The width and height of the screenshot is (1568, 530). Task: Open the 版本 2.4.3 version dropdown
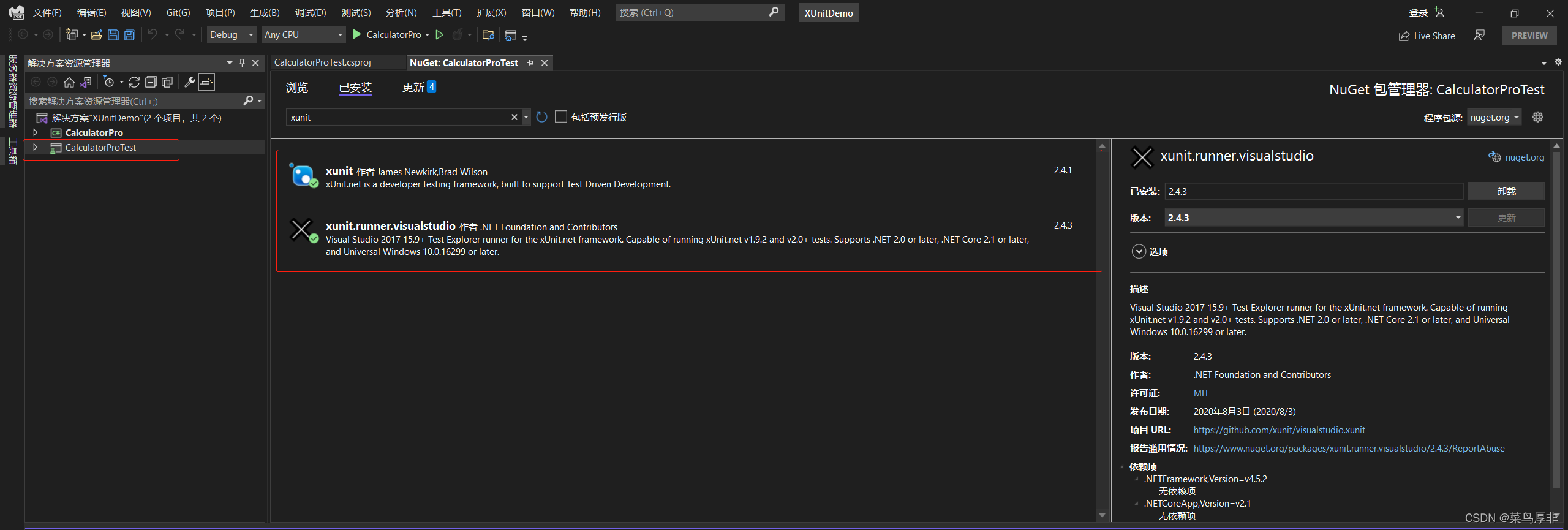click(1314, 218)
